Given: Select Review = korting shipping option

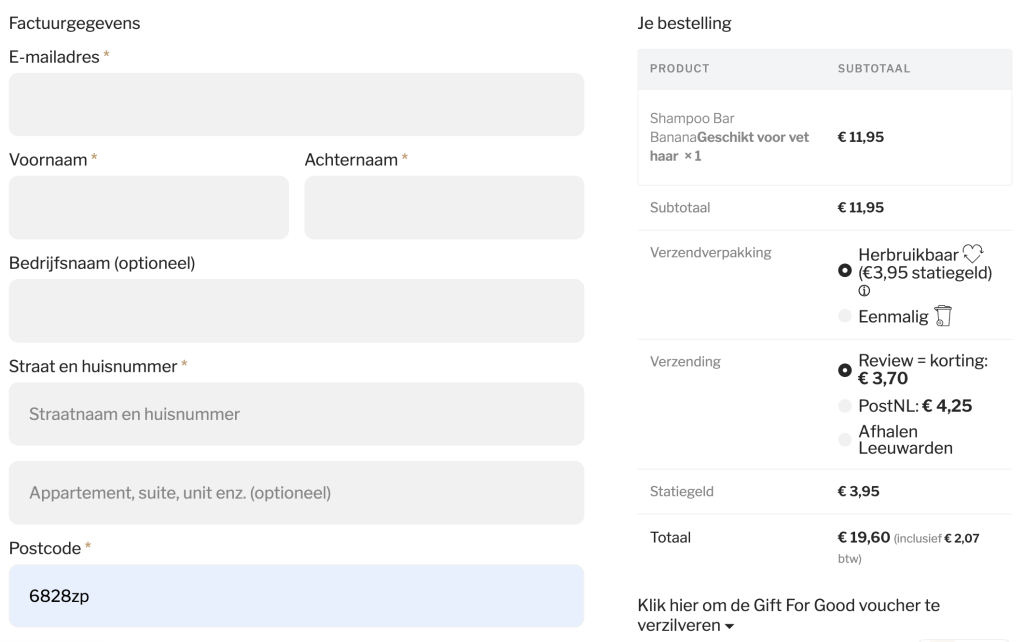Looking at the screenshot, I should coord(845,370).
